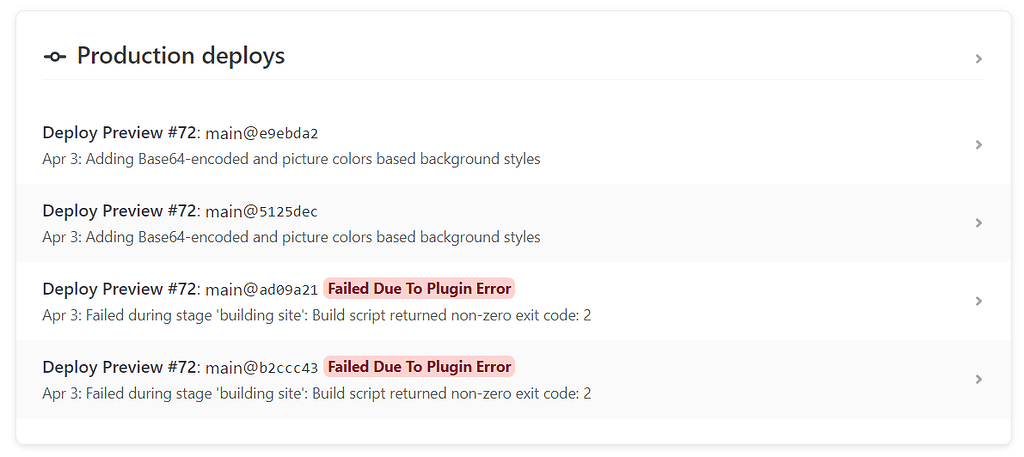This screenshot has width=1024, height=457.
Task: Click the commit icon beside Production deploys
Action: [55, 57]
